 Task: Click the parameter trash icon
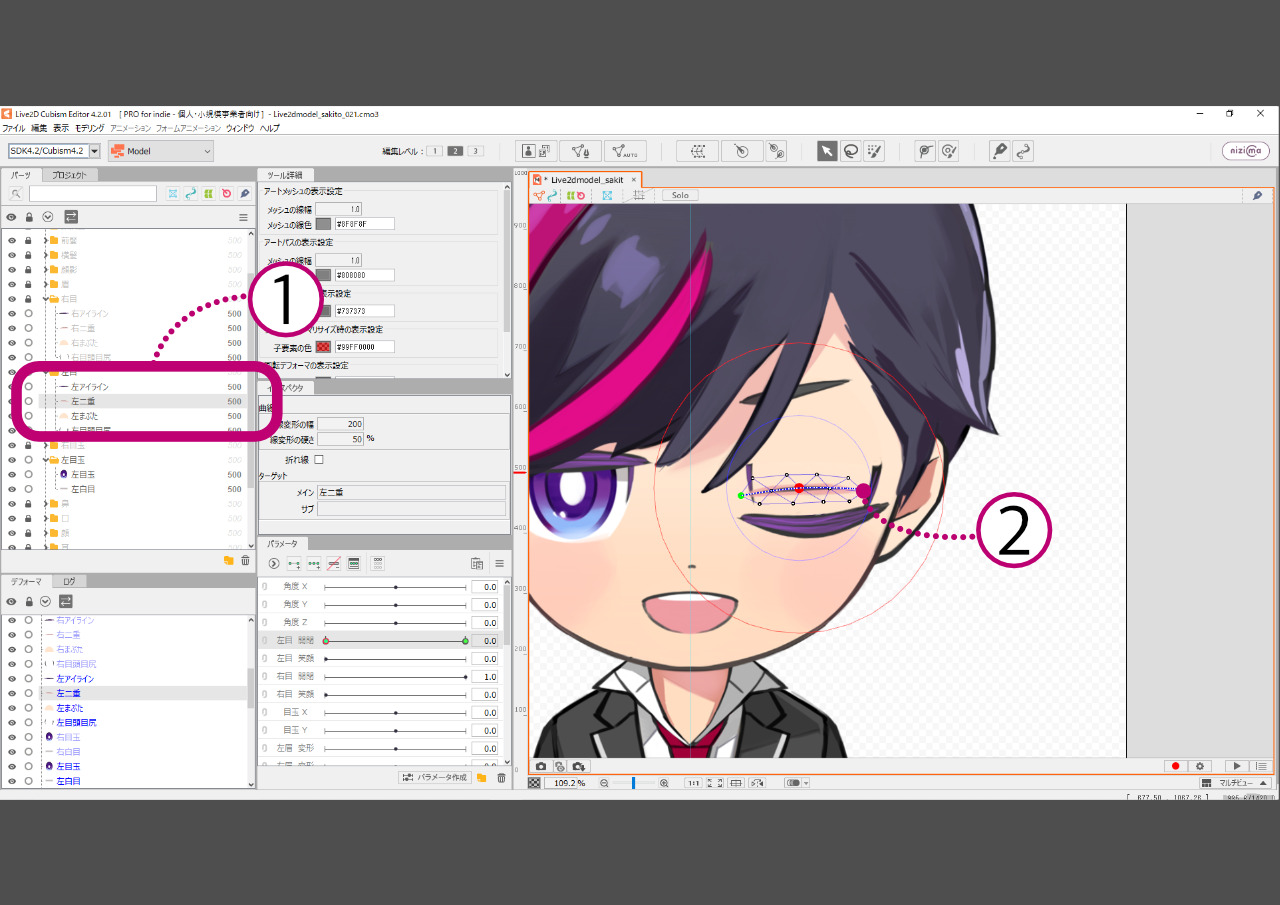click(501, 777)
